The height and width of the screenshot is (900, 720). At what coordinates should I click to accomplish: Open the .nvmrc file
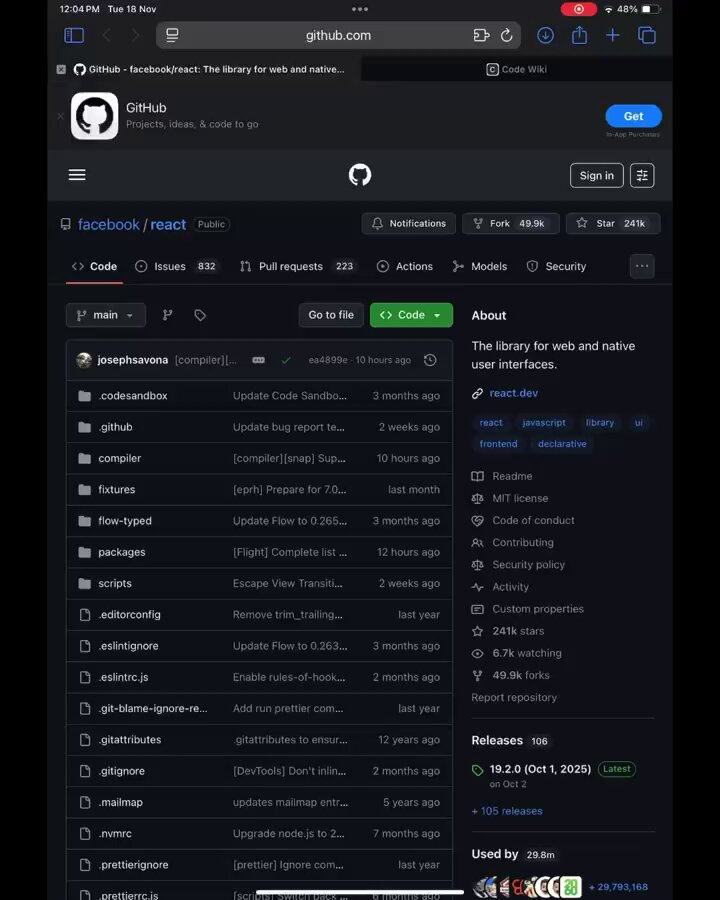[115, 833]
